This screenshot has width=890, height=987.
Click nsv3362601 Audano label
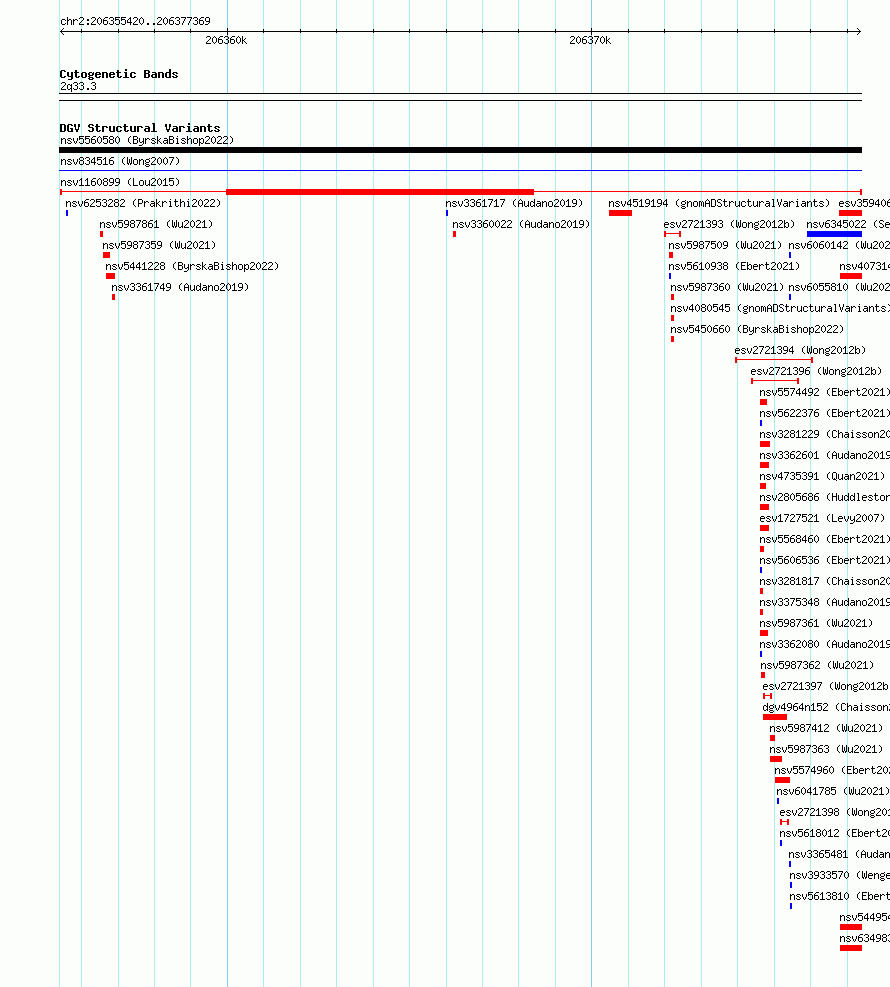coord(825,455)
